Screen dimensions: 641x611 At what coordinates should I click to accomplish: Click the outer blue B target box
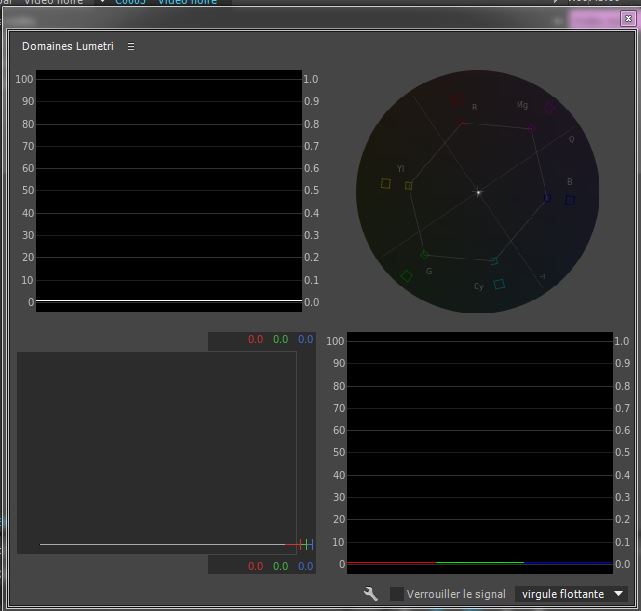570,200
